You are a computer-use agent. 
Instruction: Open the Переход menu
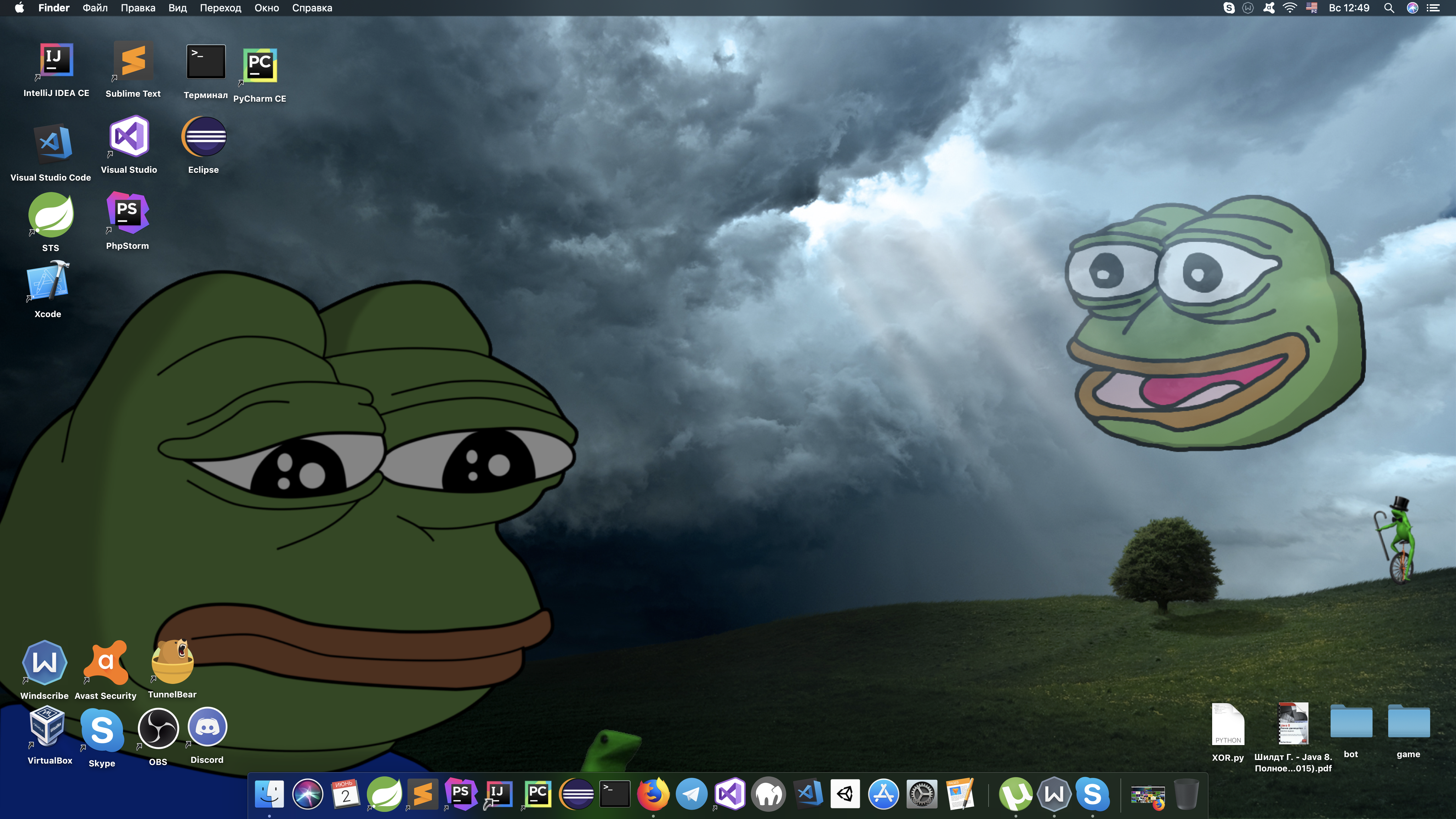(220, 8)
